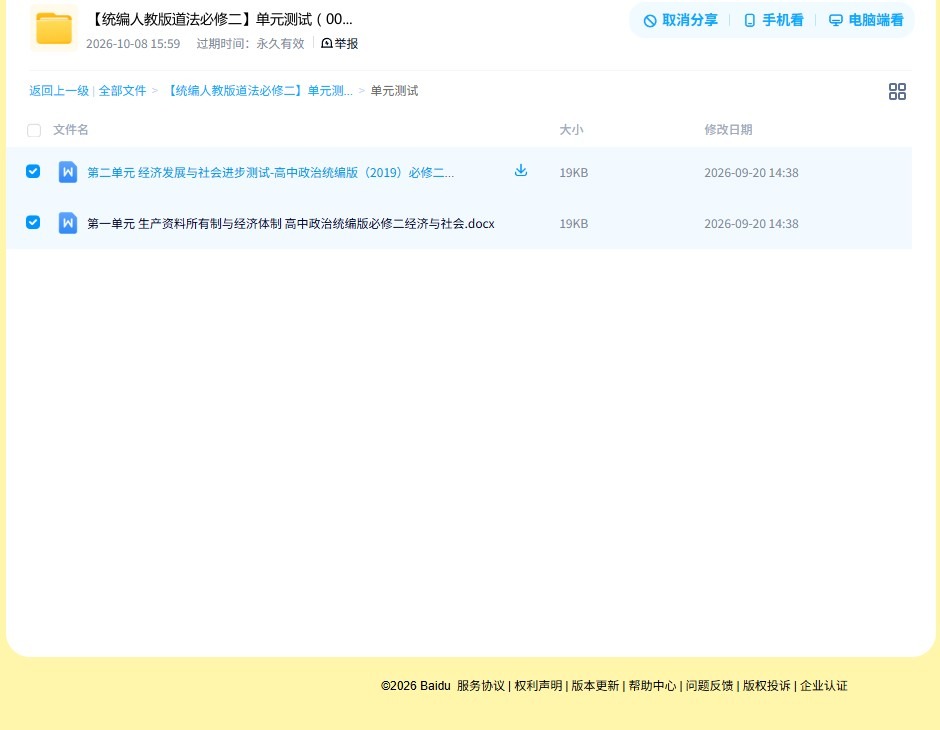The width and height of the screenshot is (940, 730).
Task: Click 单元测试 current breadcrumb text
Action: point(394,91)
